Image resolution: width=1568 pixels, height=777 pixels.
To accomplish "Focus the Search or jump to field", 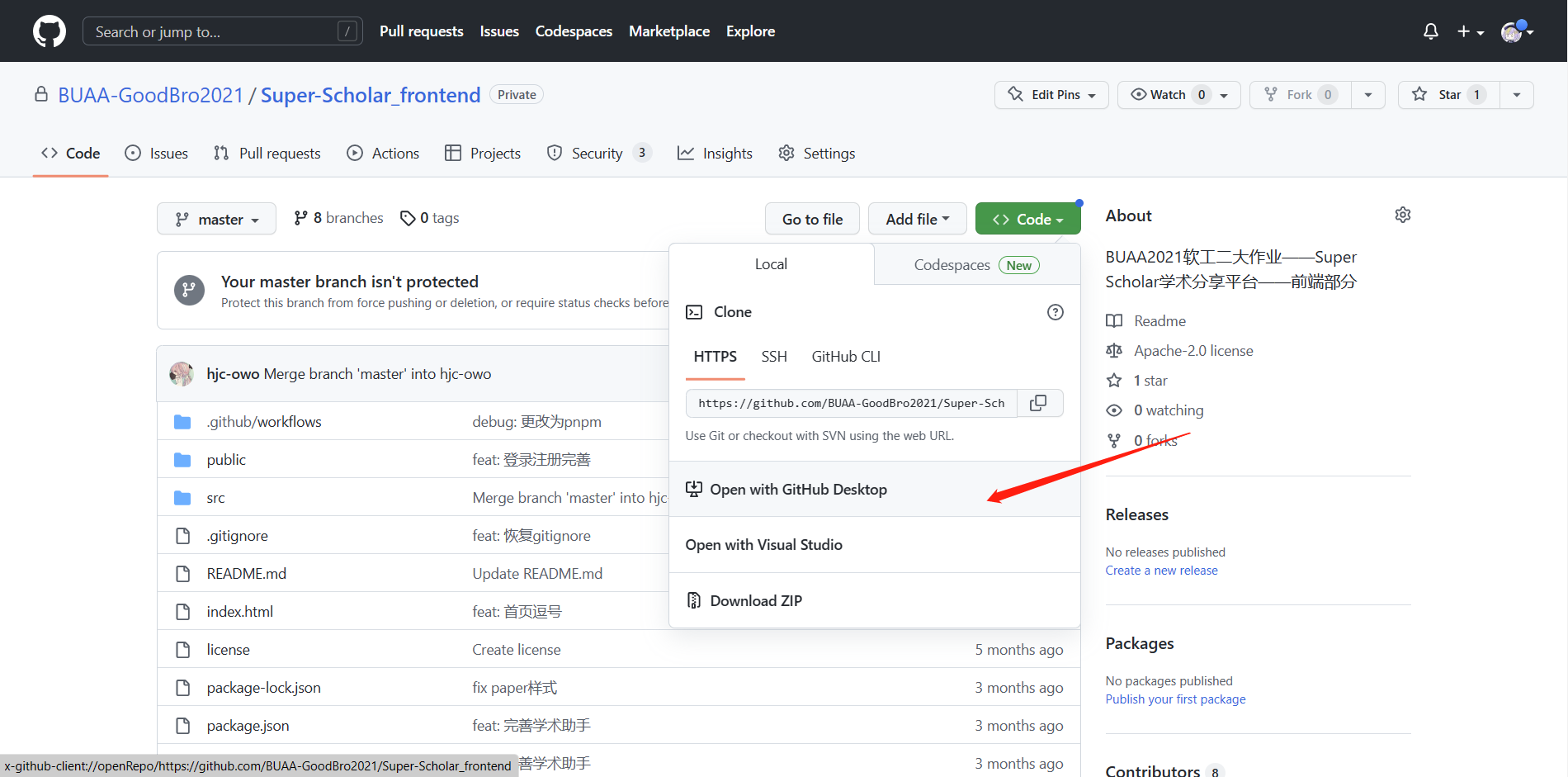I will [x=223, y=31].
